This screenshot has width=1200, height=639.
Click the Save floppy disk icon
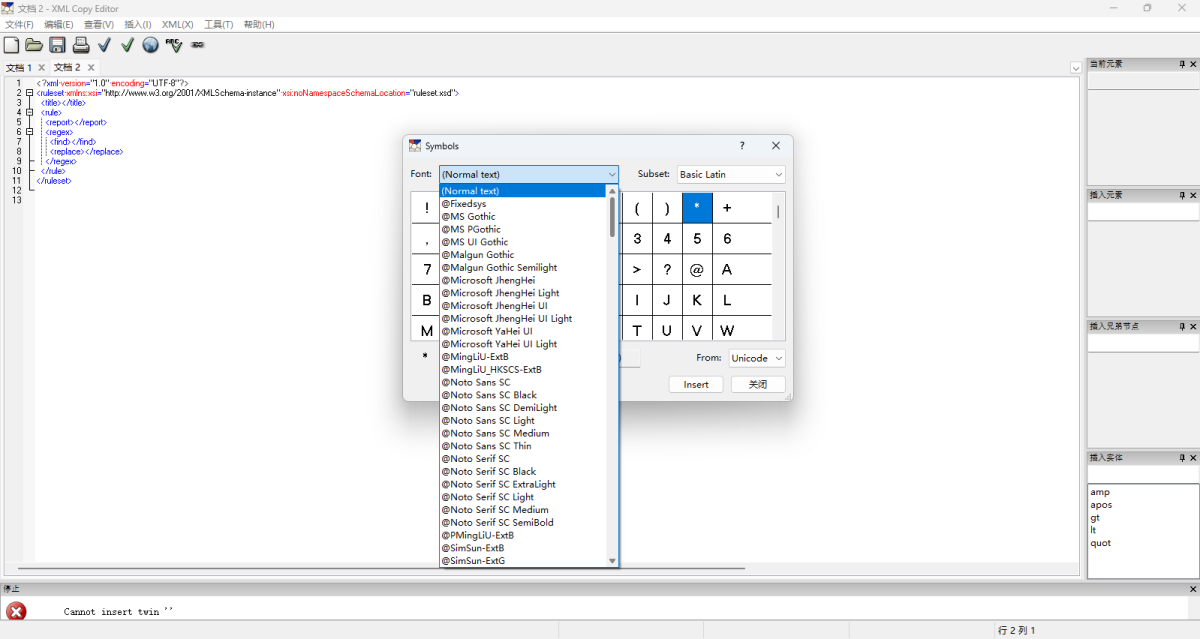tap(57, 45)
